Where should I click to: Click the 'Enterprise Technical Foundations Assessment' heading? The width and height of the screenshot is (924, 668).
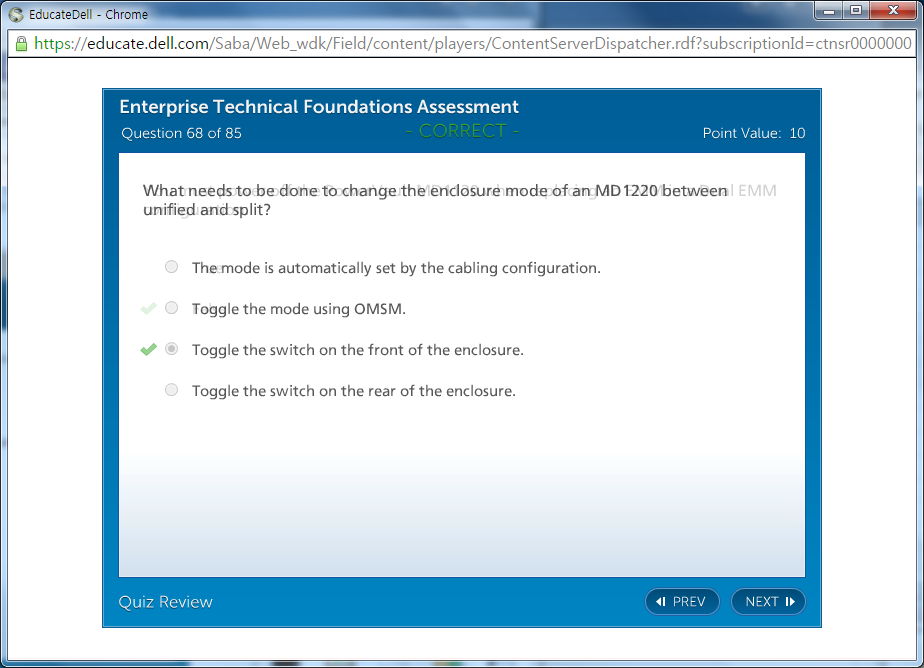pos(319,107)
